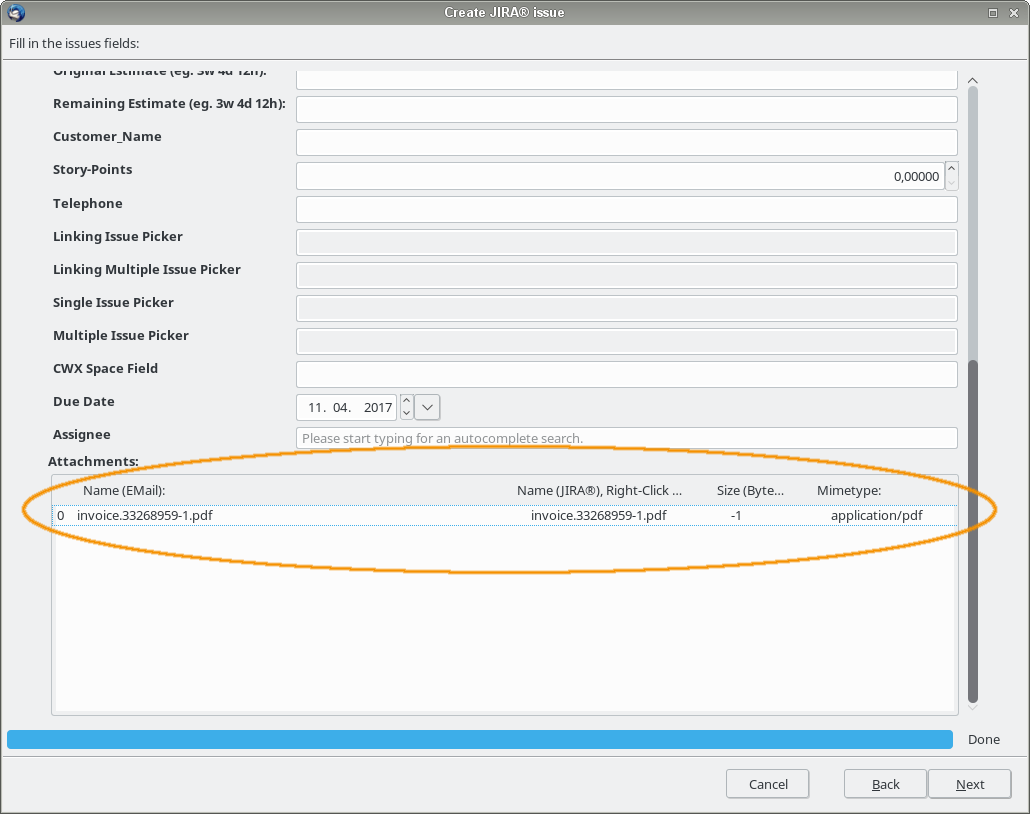
Task: Close the Create JIRA issue dialog
Action: coord(1014,13)
